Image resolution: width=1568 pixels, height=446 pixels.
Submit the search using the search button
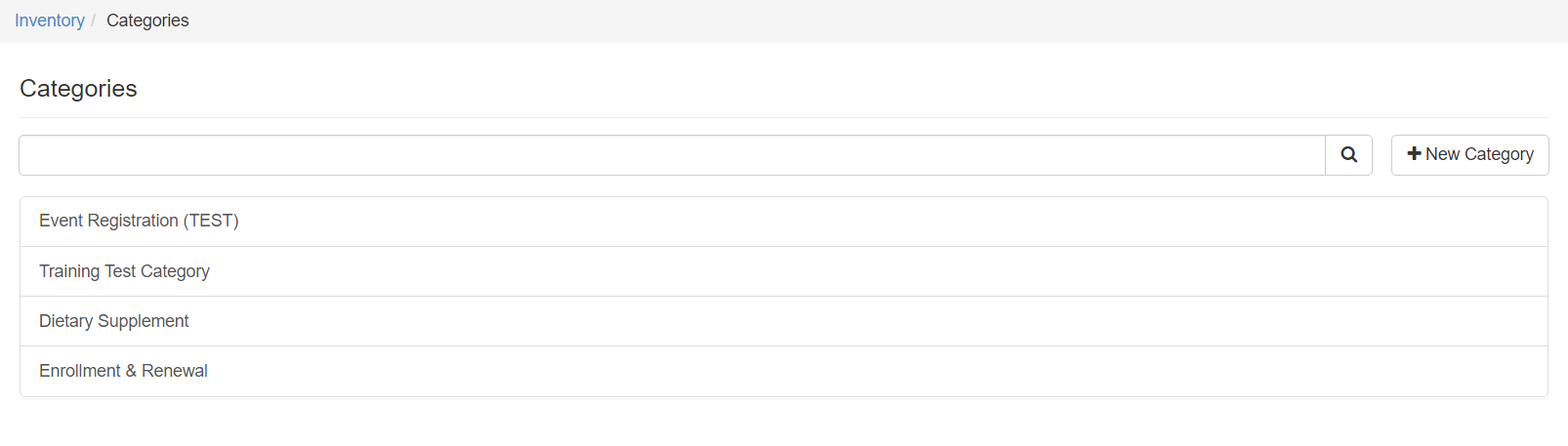tap(1348, 154)
